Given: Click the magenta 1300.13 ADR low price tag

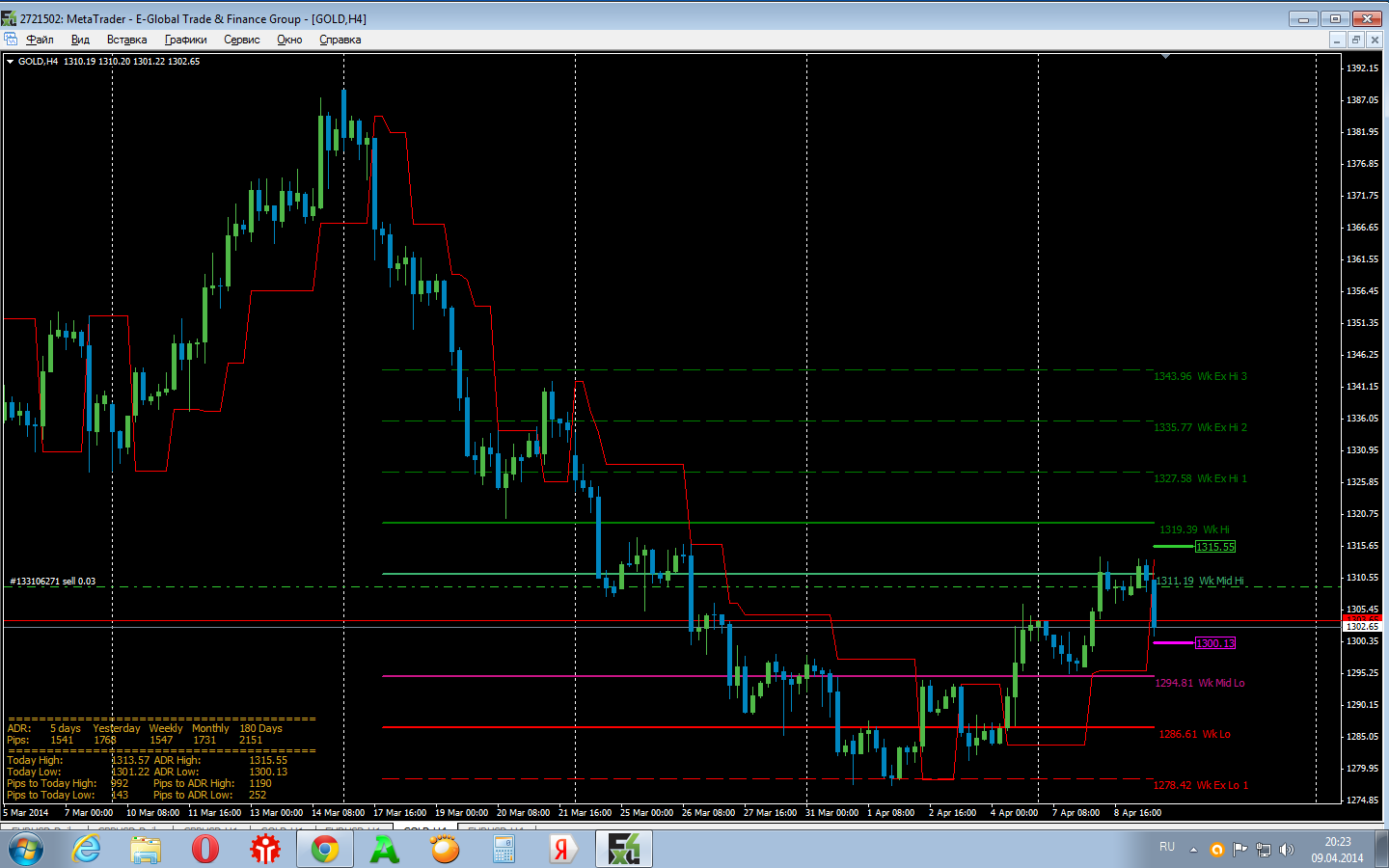Looking at the screenshot, I should [x=1214, y=643].
